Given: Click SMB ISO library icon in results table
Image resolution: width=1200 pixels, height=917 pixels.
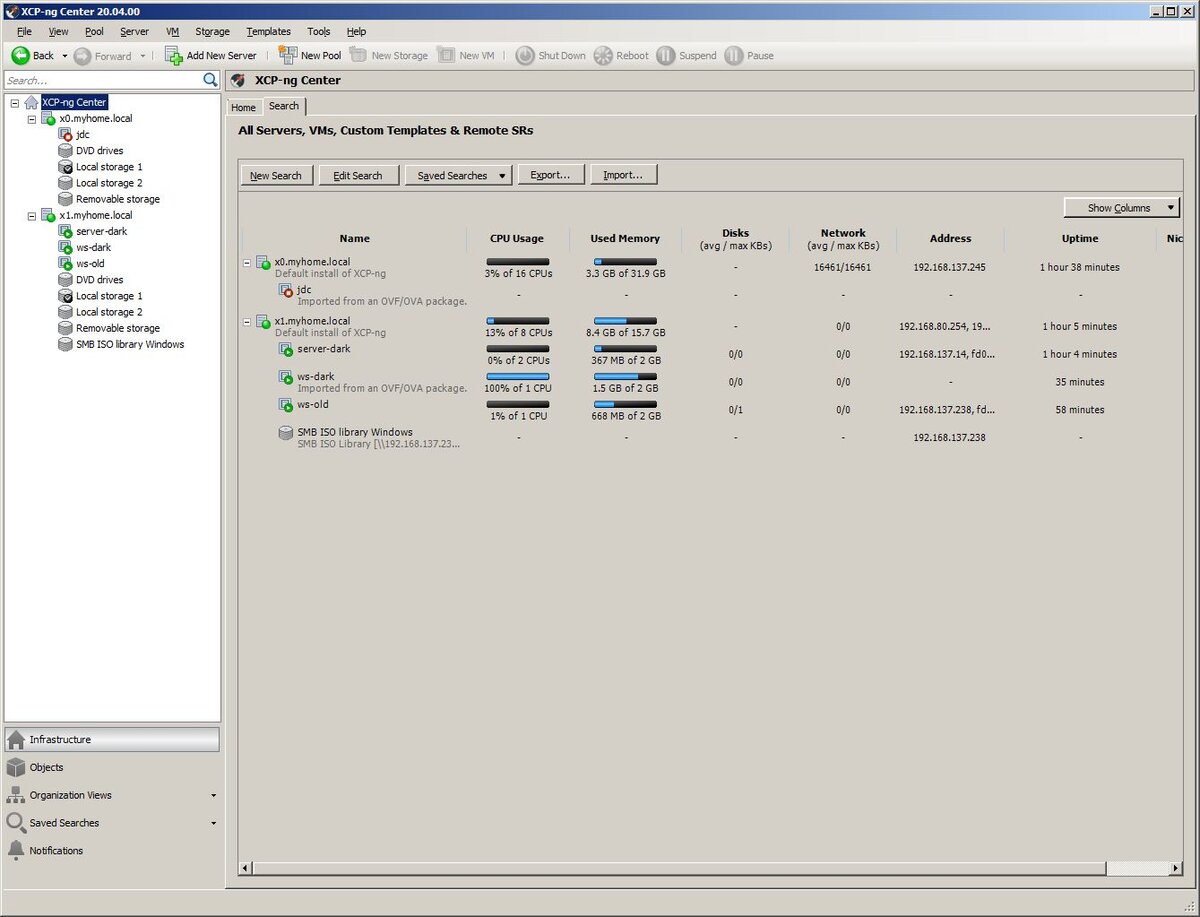Looking at the screenshot, I should pos(285,433).
